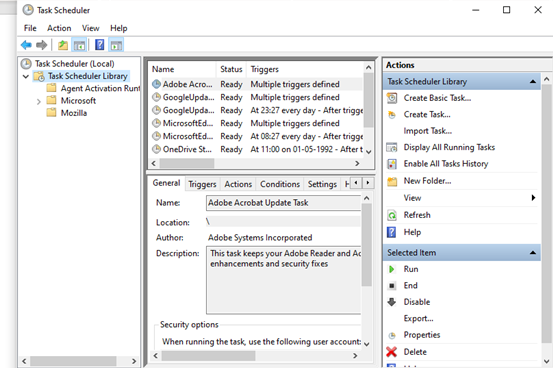
Task: Maximize the Task Scheduler window
Action: 506,10
